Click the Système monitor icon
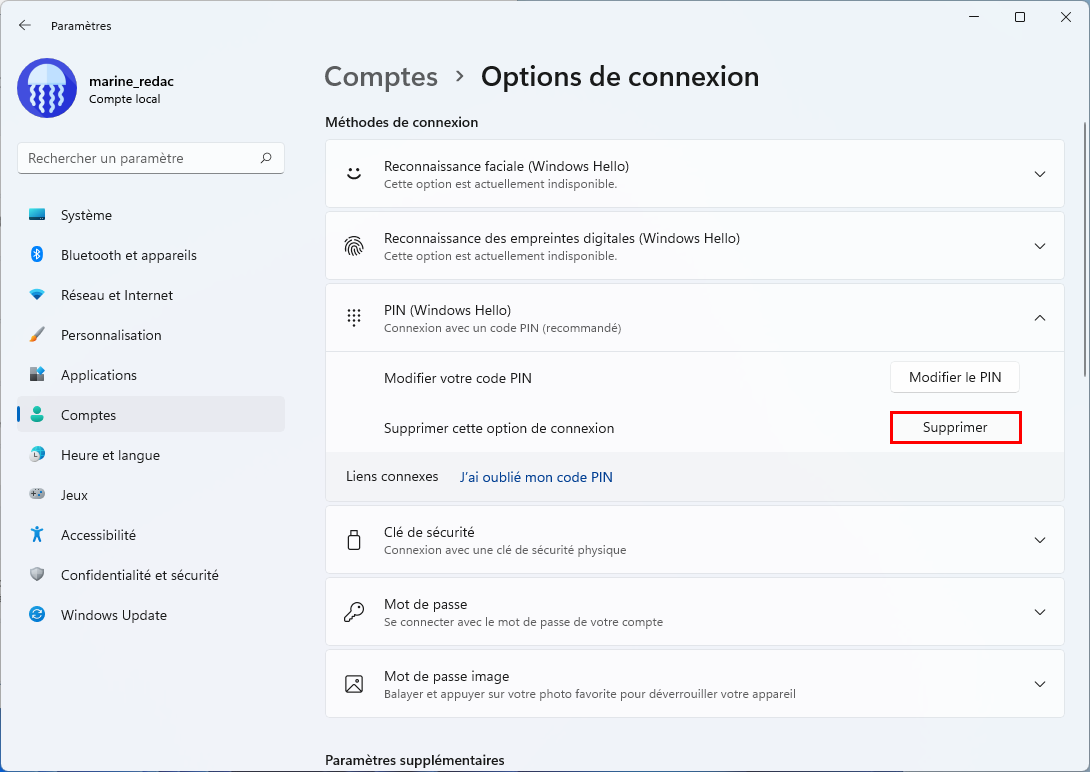 [37, 215]
